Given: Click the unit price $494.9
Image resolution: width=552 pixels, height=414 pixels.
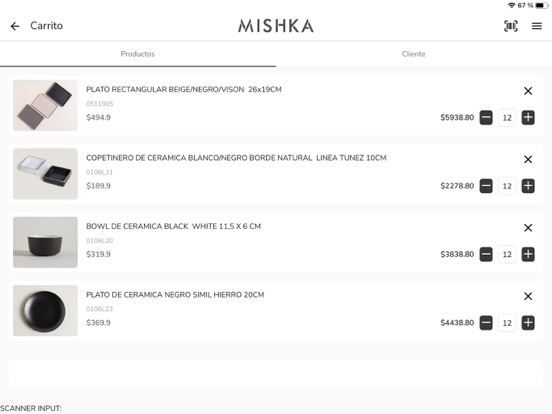Looking at the screenshot, I should pos(98,117).
